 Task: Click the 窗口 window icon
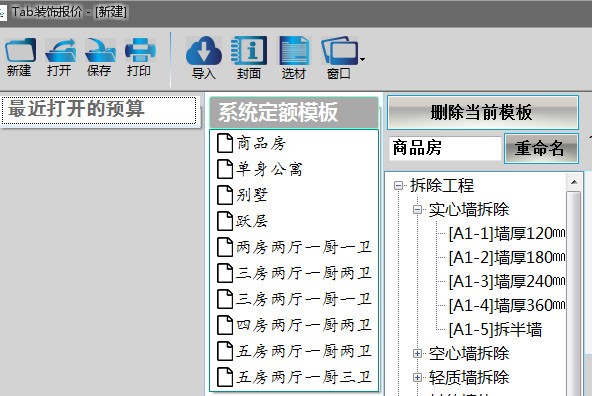coord(339,51)
